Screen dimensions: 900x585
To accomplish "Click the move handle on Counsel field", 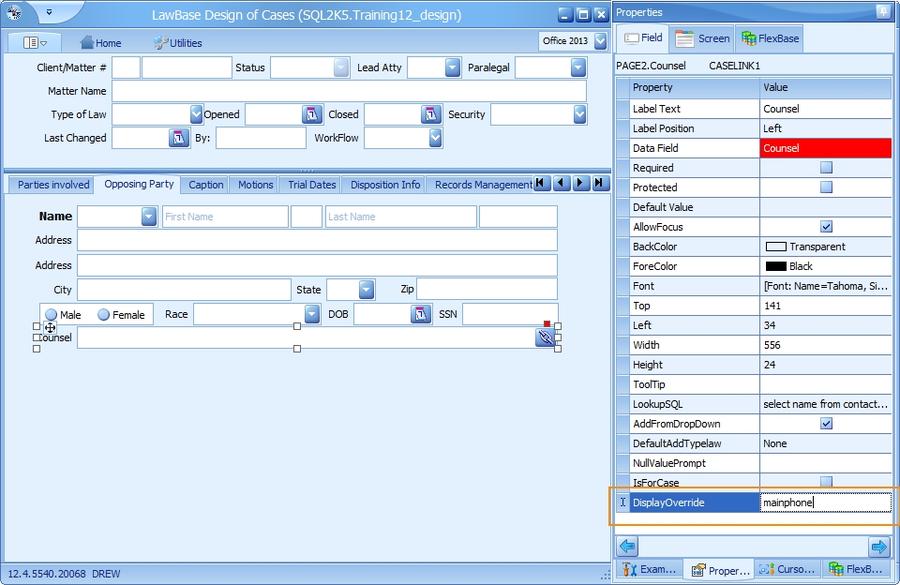I will pyautogui.click(x=50, y=328).
